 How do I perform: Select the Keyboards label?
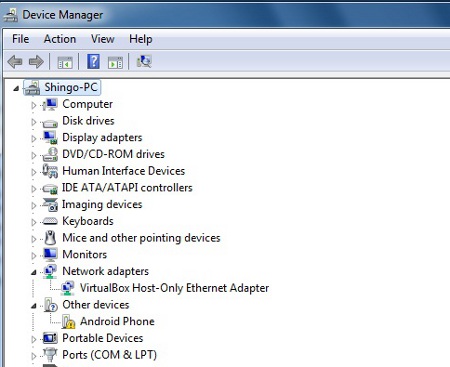pyautogui.click(x=88, y=221)
